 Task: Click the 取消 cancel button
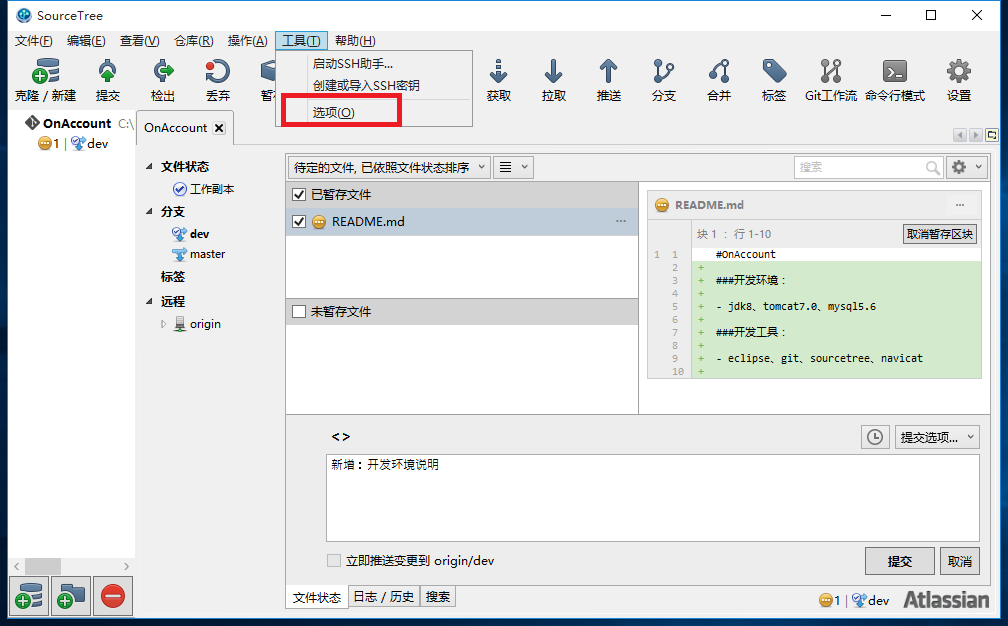(x=960, y=561)
